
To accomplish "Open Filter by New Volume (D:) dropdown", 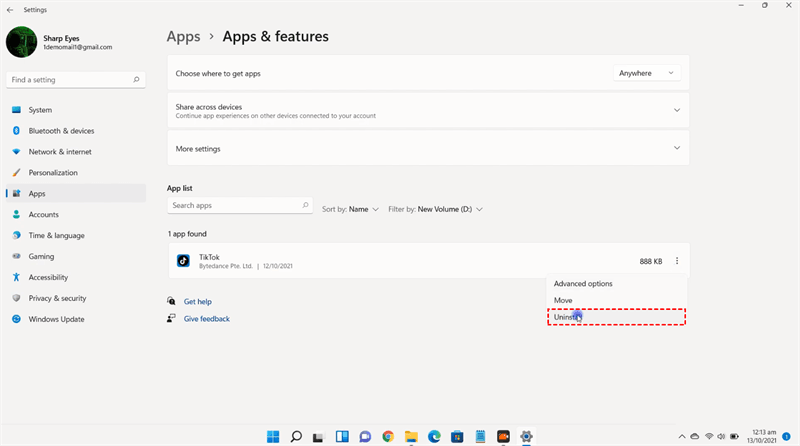I will 436,209.
